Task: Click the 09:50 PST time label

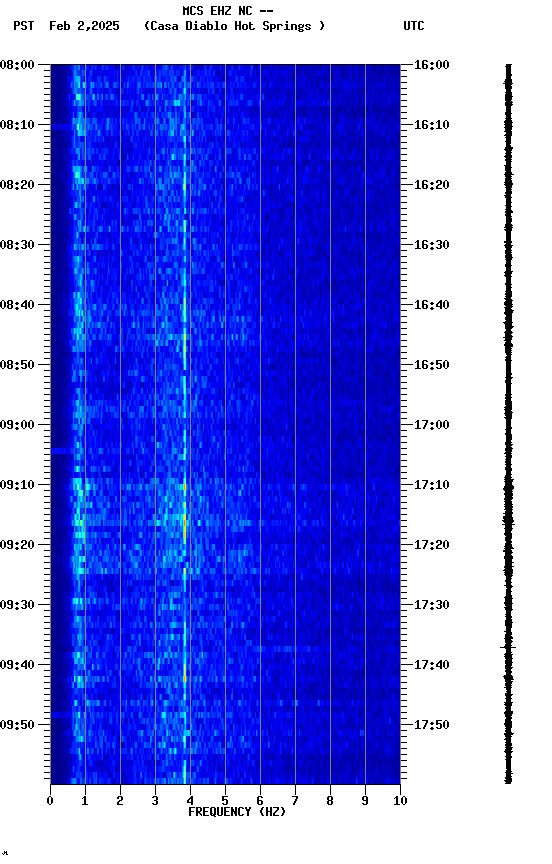Action: [x=17, y=725]
